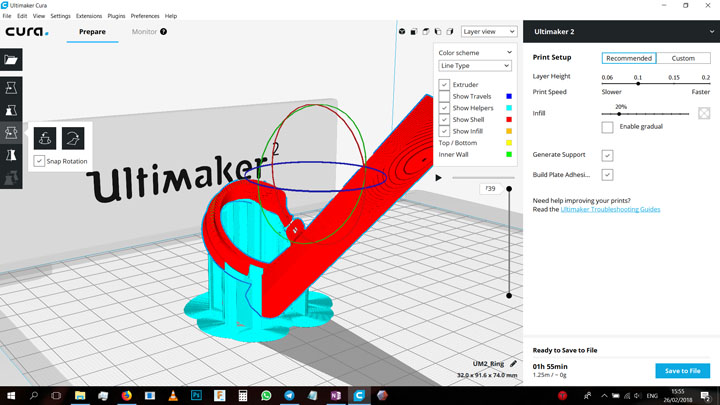Open the Help menu
The image size is (720, 405).
171,16
